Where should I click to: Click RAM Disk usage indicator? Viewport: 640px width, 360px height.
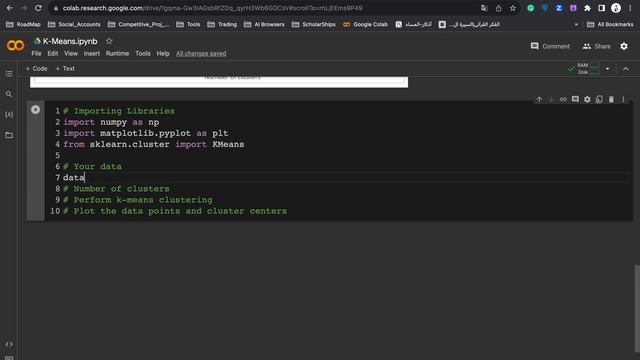click(589, 69)
